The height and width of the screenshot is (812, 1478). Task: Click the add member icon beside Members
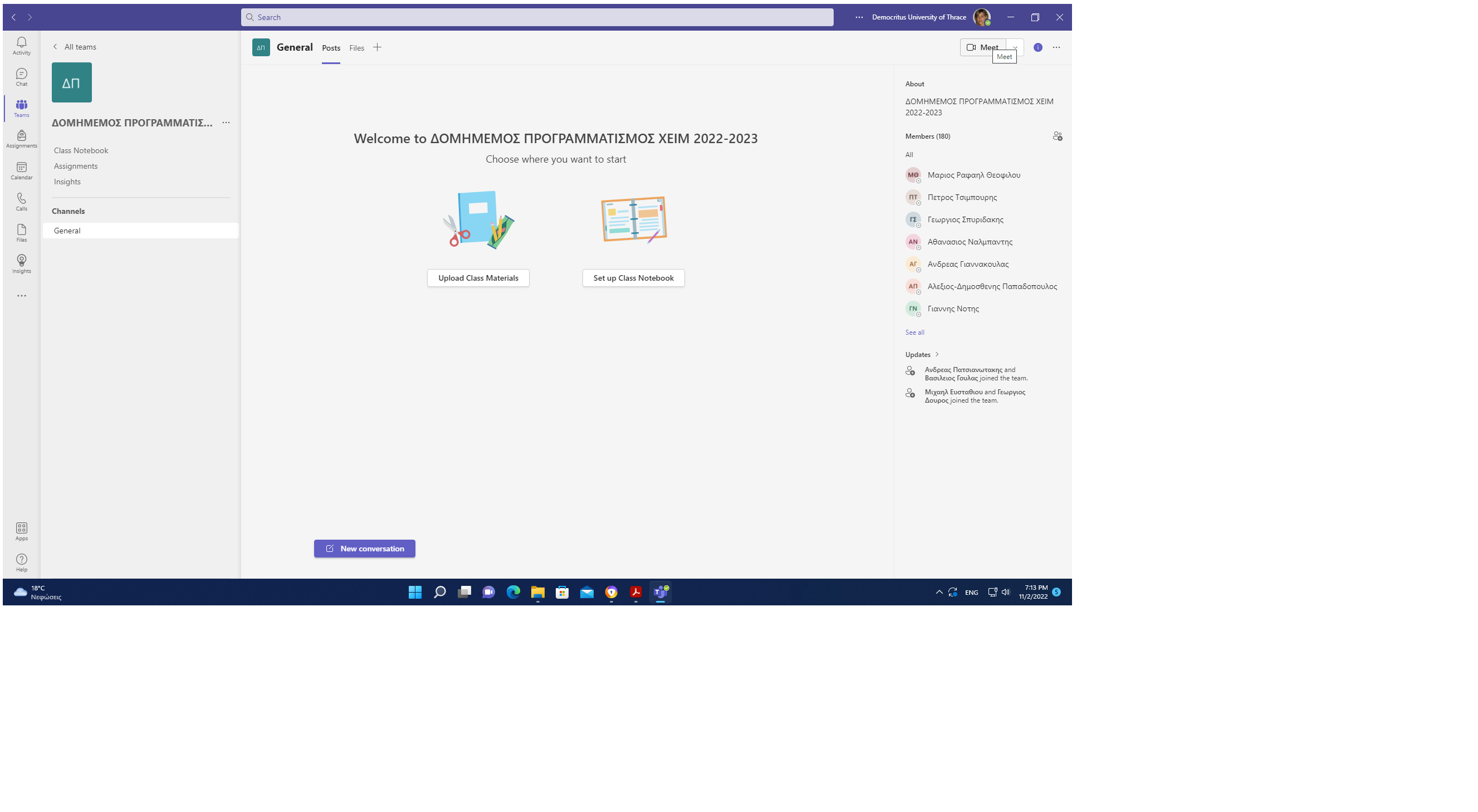(1057, 136)
